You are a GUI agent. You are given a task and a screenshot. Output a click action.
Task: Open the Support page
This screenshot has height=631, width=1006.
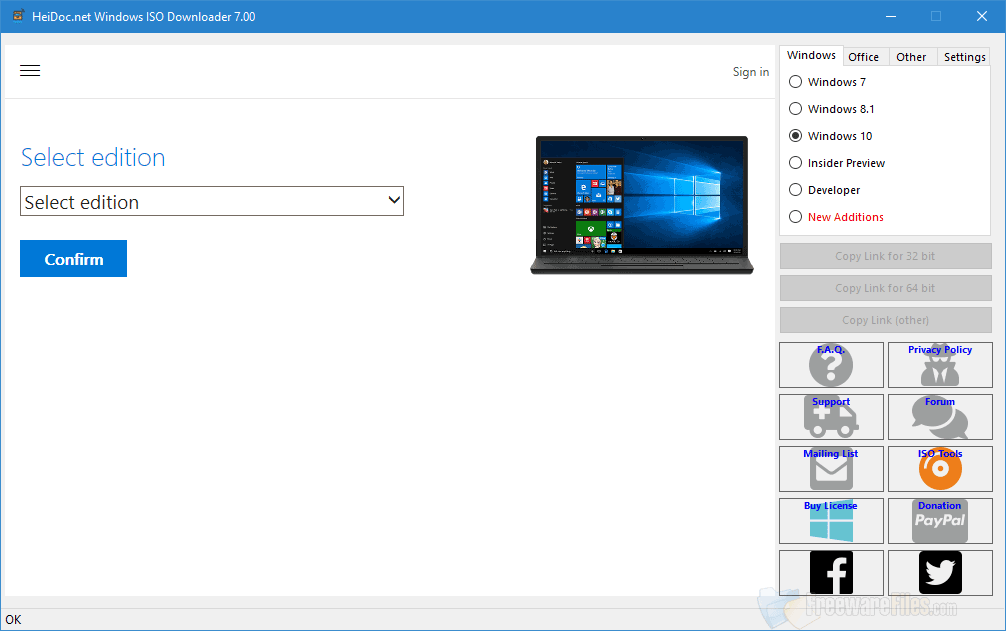[x=830, y=416]
